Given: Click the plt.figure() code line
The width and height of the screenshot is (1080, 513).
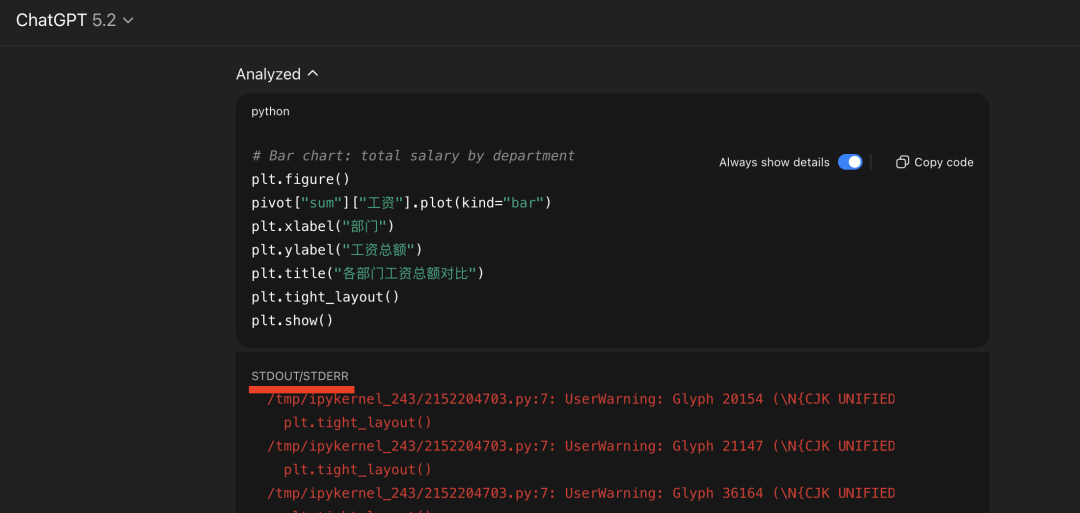Looking at the screenshot, I should pyautogui.click(x=301, y=180).
